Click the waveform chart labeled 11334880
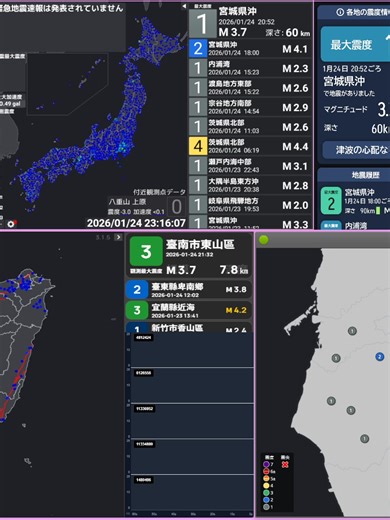The image size is (390, 520). pos(192,456)
